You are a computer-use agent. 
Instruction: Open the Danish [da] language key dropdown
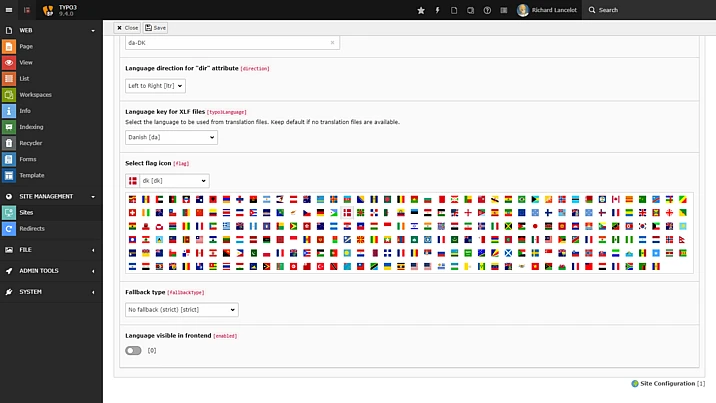click(170, 138)
